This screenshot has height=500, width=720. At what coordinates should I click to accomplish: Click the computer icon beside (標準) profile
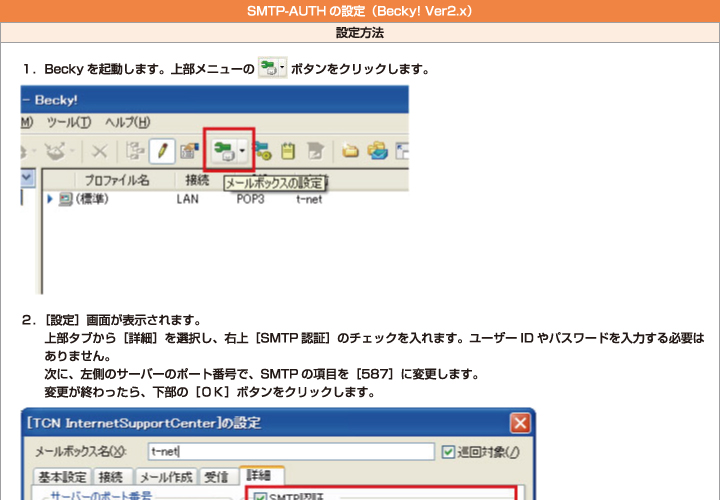(66, 199)
